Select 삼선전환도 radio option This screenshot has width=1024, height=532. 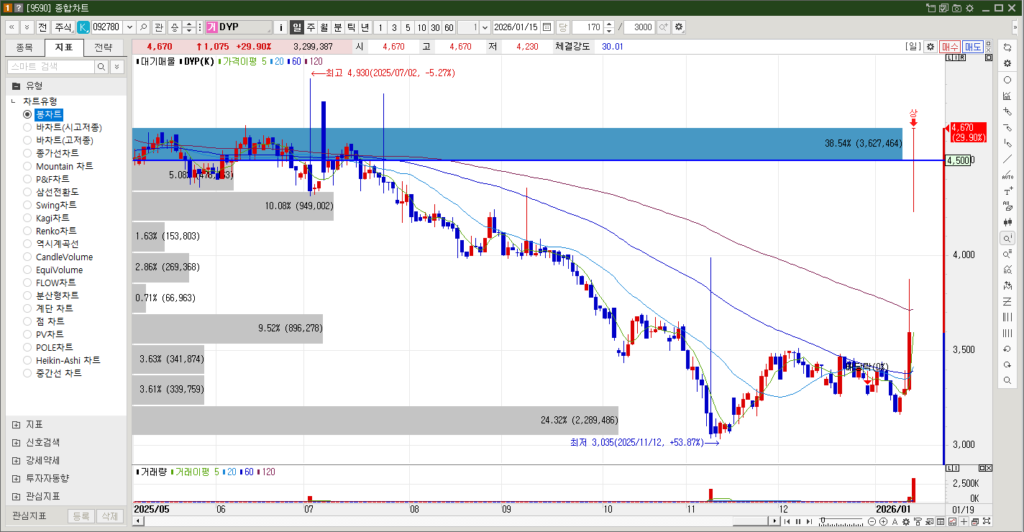pyautogui.click(x=27, y=192)
